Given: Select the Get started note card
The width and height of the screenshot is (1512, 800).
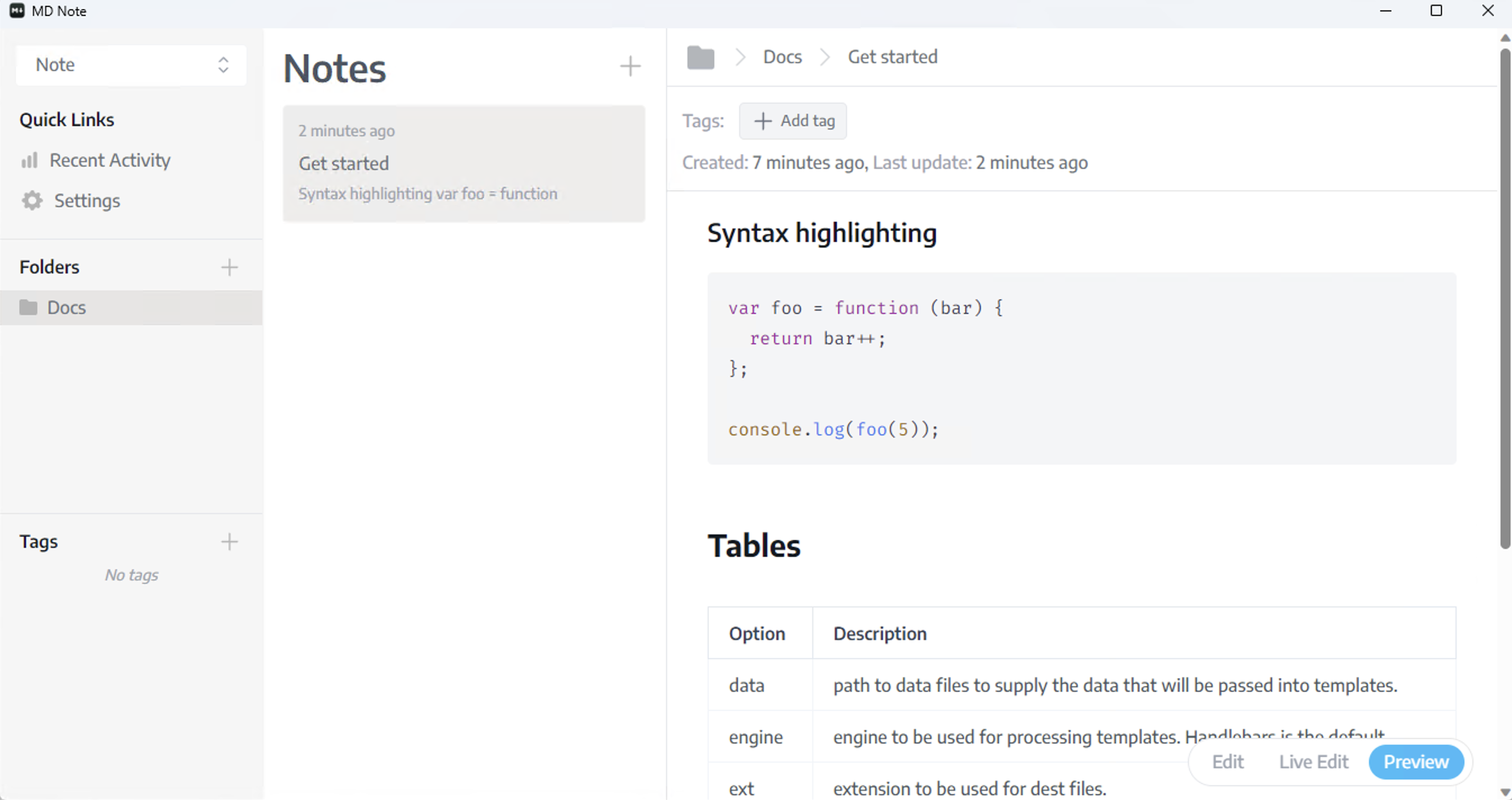Looking at the screenshot, I should [463, 164].
